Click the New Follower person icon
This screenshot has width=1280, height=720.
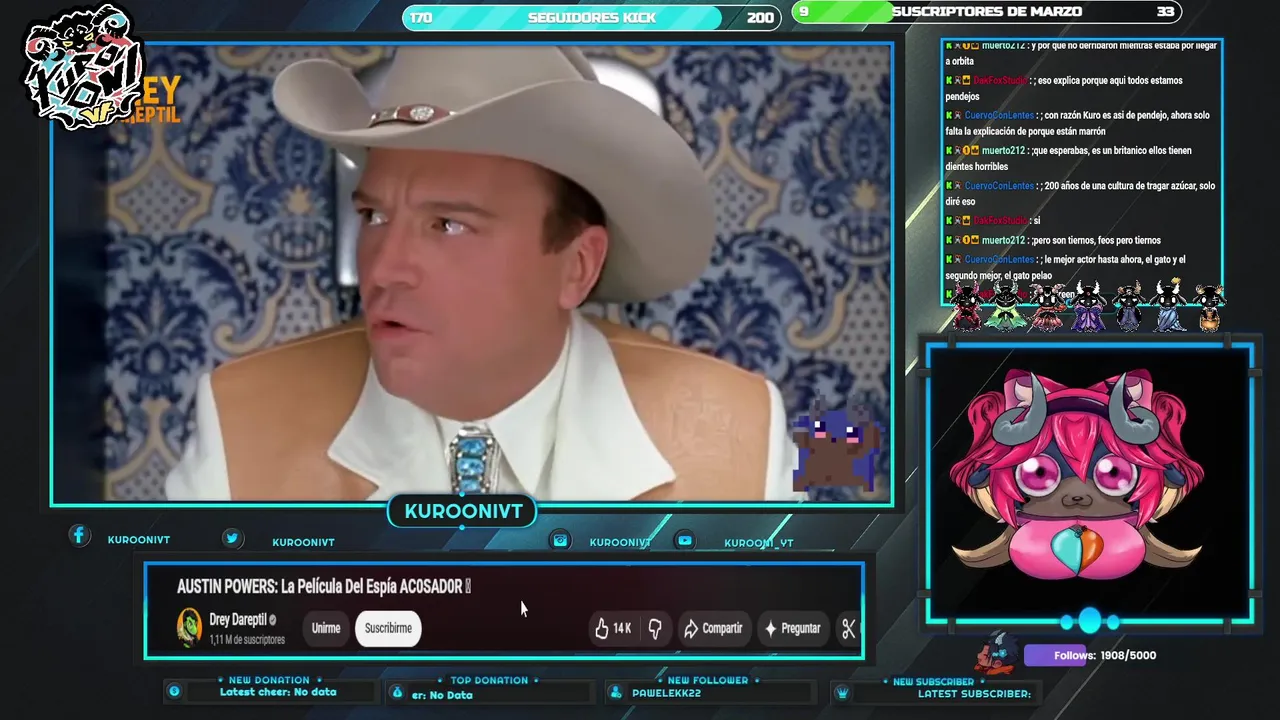point(616,692)
